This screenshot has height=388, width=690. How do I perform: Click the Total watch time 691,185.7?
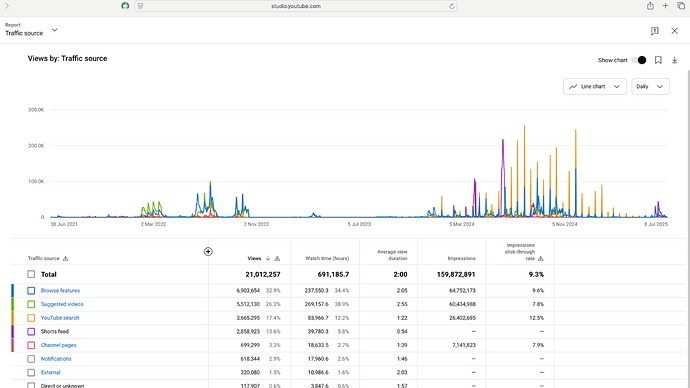[333, 275]
